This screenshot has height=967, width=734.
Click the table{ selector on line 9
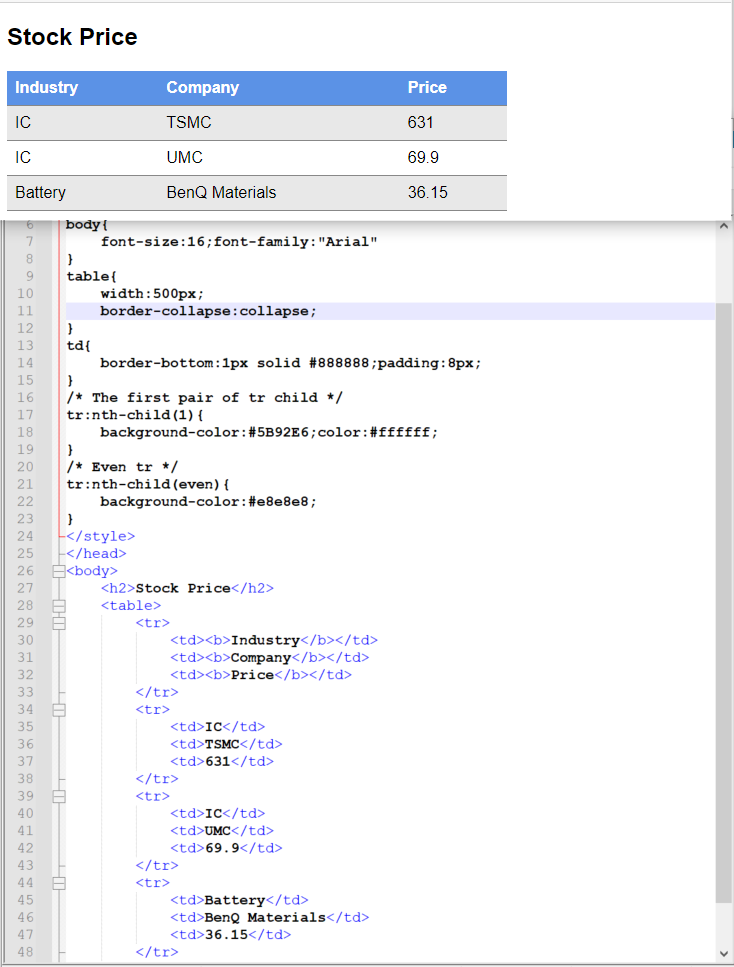click(x=92, y=276)
